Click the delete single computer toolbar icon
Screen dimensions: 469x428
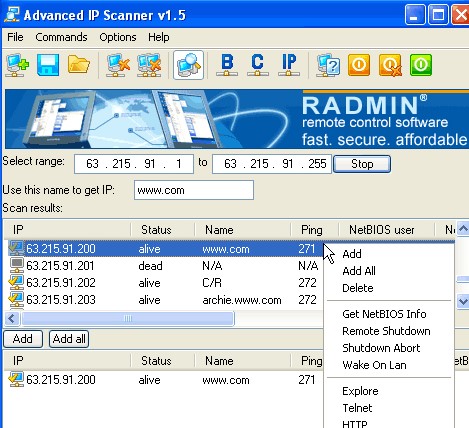click(x=118, y=65)
